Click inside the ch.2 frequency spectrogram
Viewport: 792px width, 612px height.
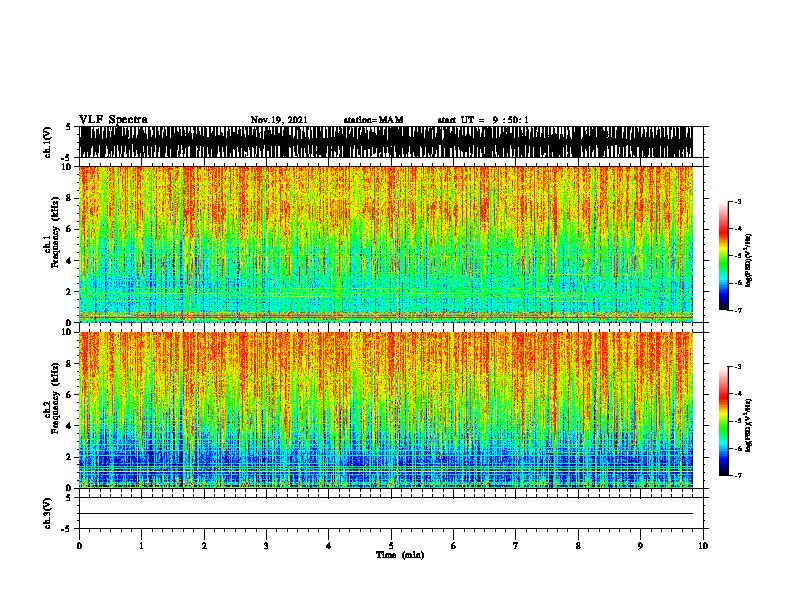385,410
